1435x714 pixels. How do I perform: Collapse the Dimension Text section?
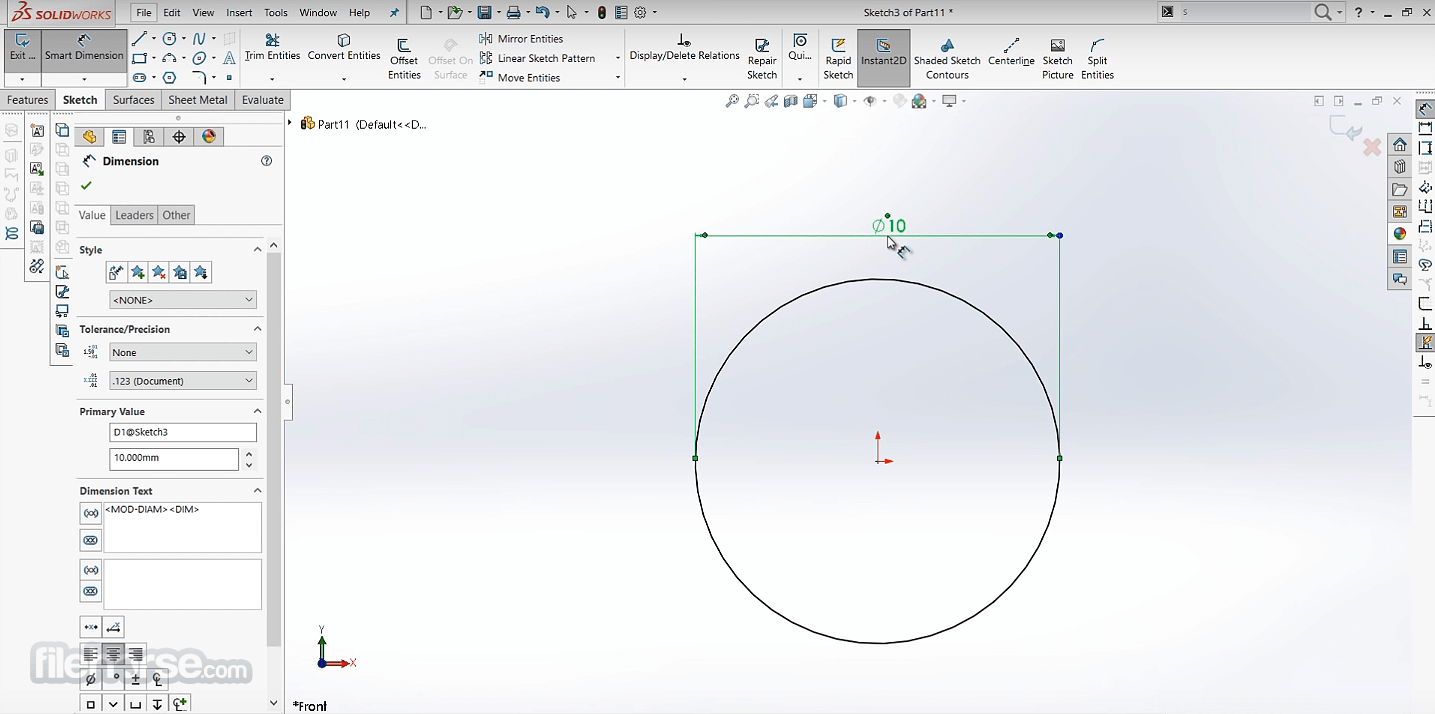click(x=257, y=491)
